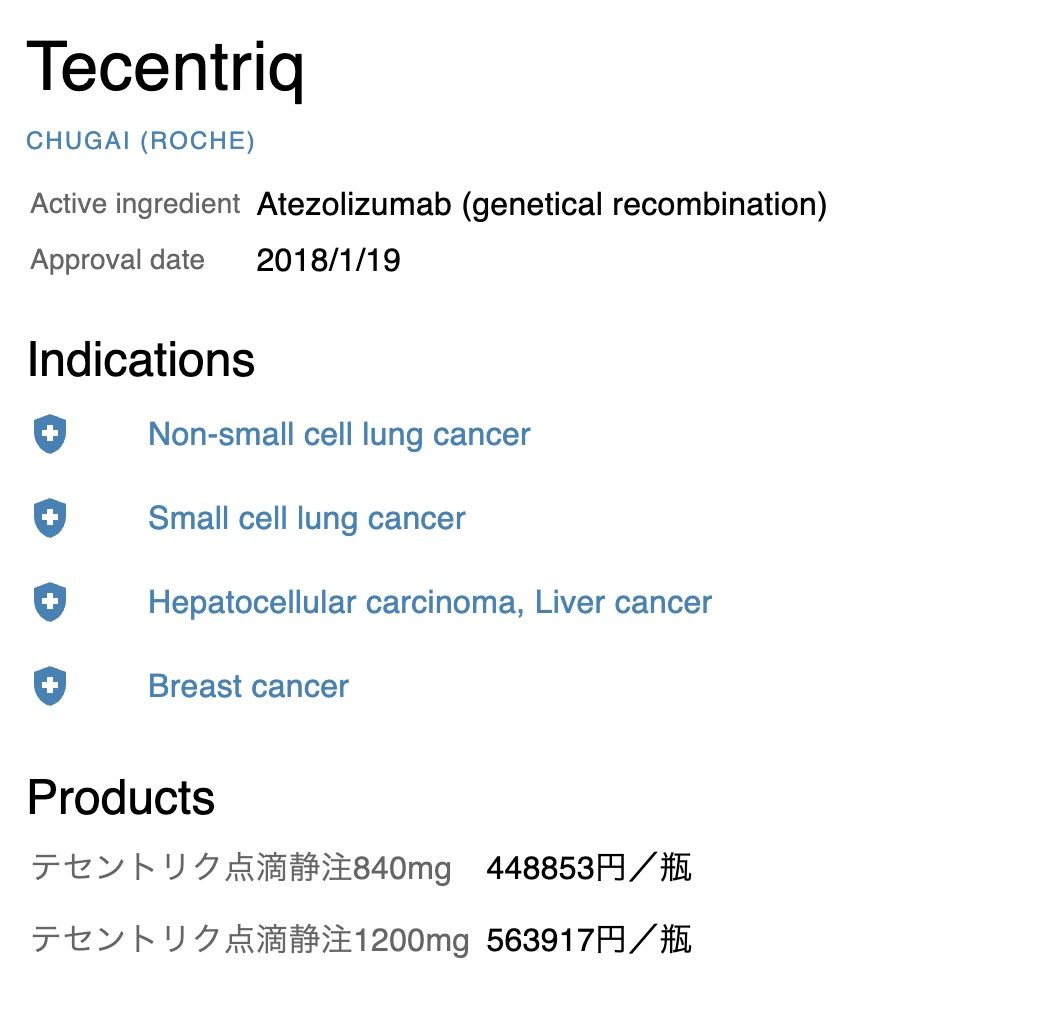Screen dimensions: 1054x1020
Task: Click the shield icon beside Non-small cell lung cancer
Action: [x=50, y=435]
